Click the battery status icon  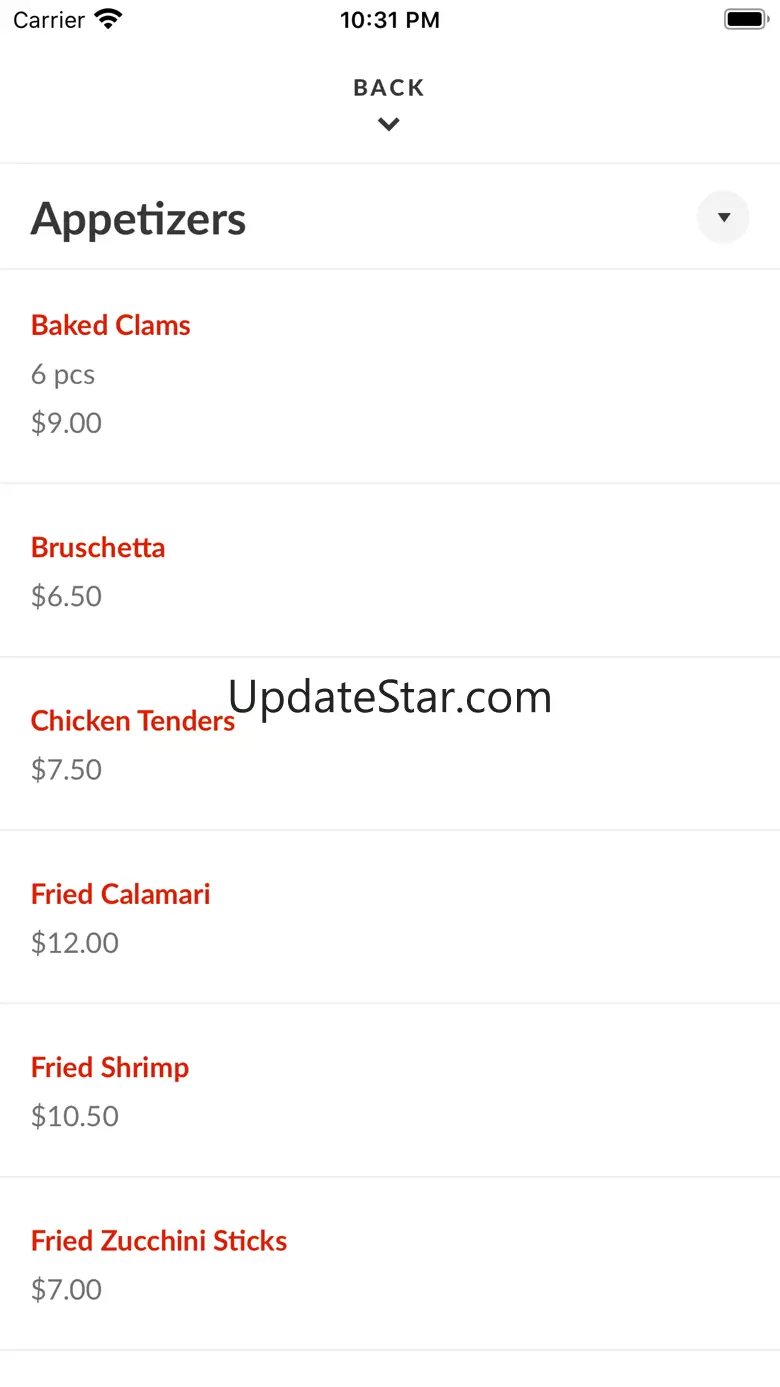click(745, 19)
